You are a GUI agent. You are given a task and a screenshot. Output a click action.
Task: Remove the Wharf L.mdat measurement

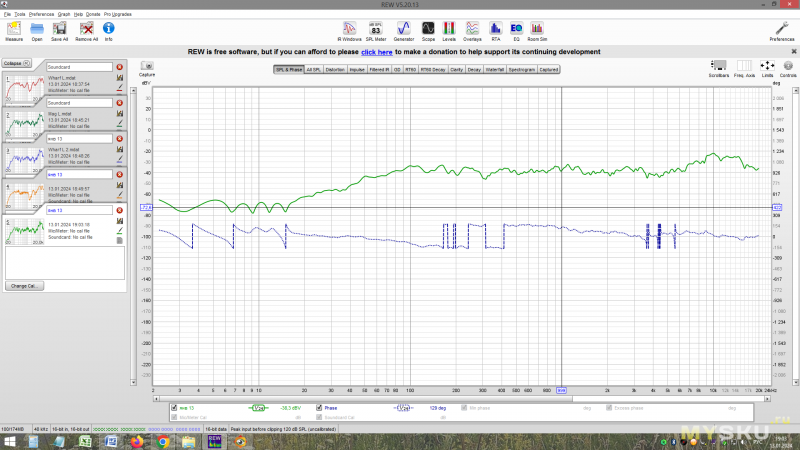(x=119, y=67)
